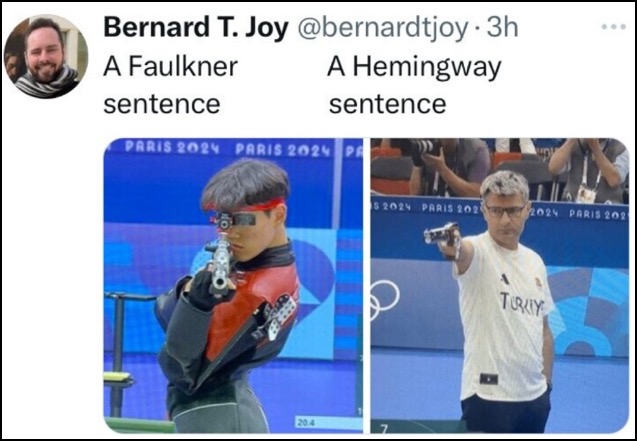Click the 20.4 label in left photo

pyautogui.click(x=303, y=423)
